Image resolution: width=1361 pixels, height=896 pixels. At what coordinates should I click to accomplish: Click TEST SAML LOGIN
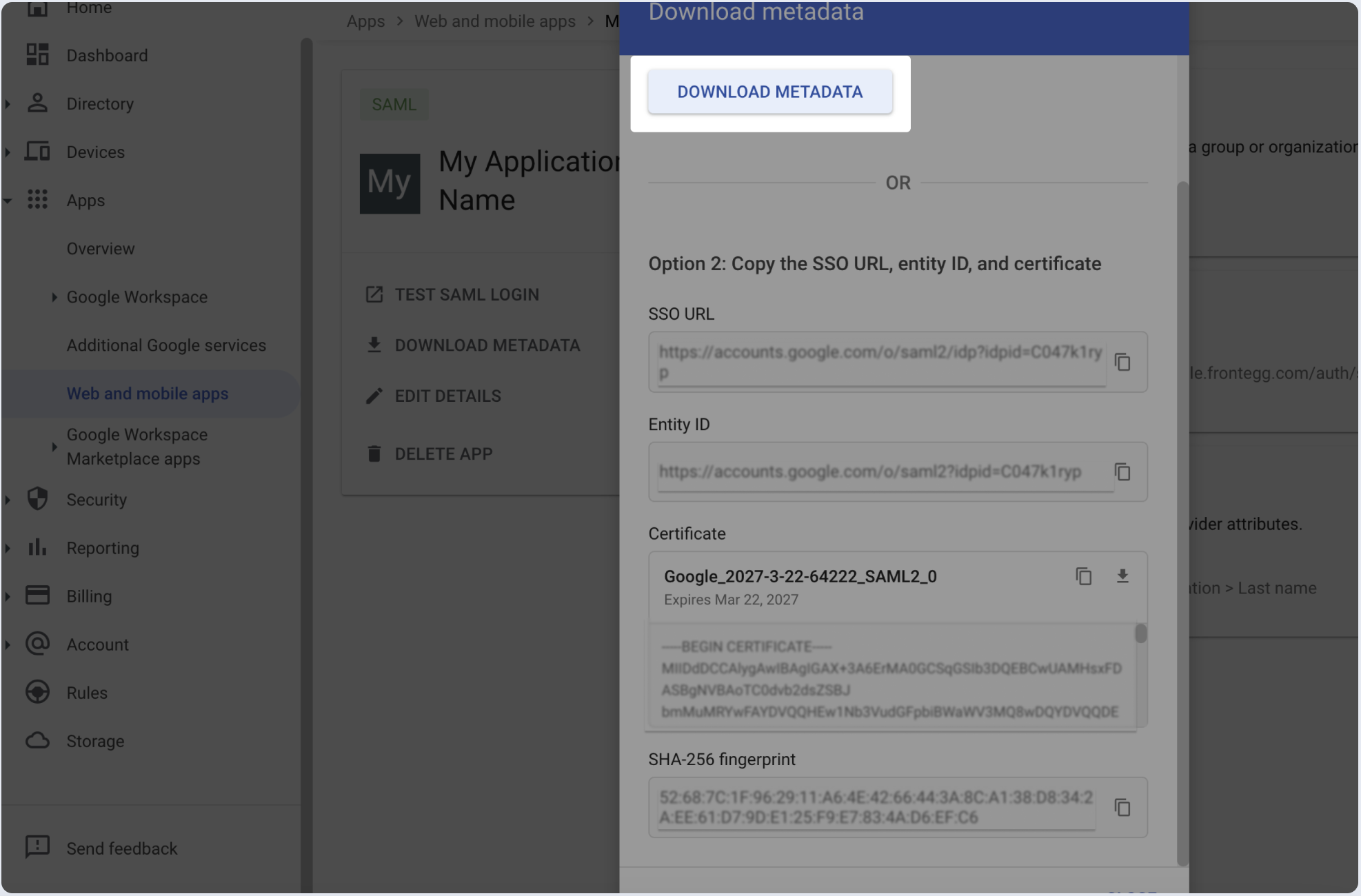click(x=467, y=295)
